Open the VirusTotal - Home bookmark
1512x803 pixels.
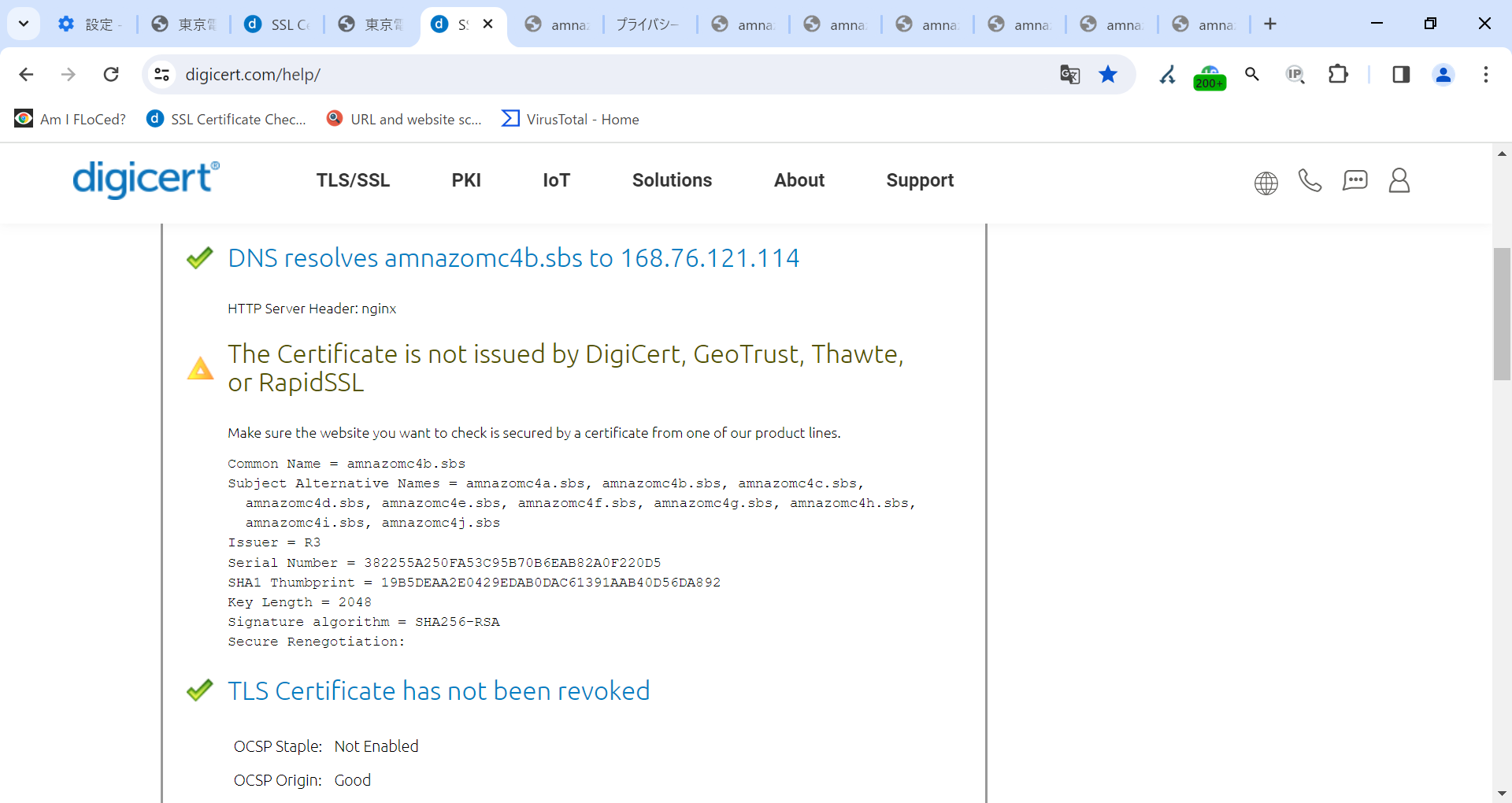click(x=570, y=119)
